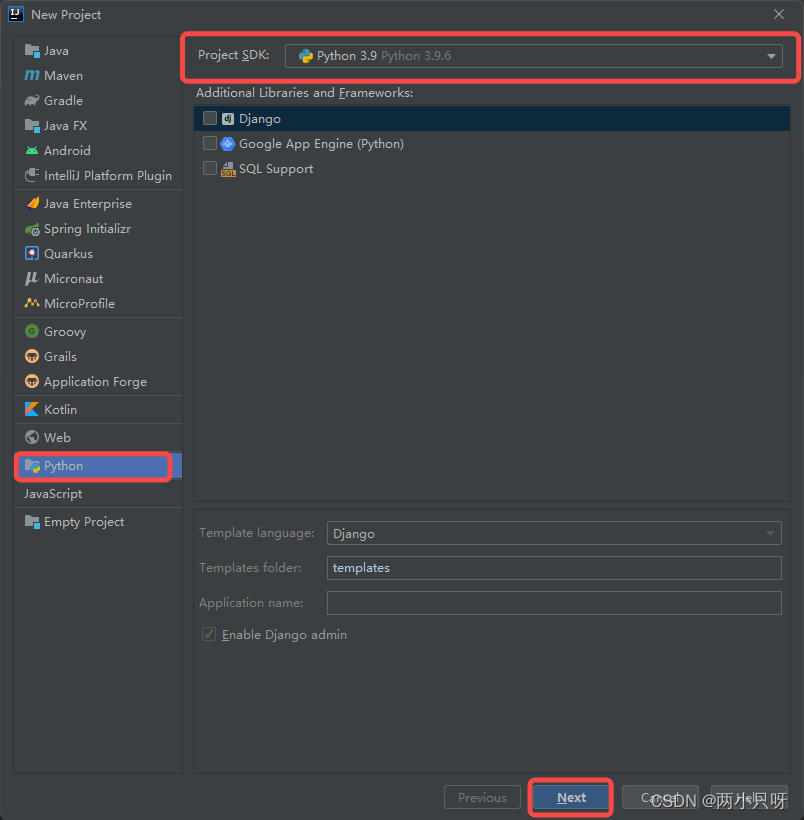The height and width of the screenshot is (820, 804).
Task: Pick the Kotlin logo icon
Action: point(32,409)
